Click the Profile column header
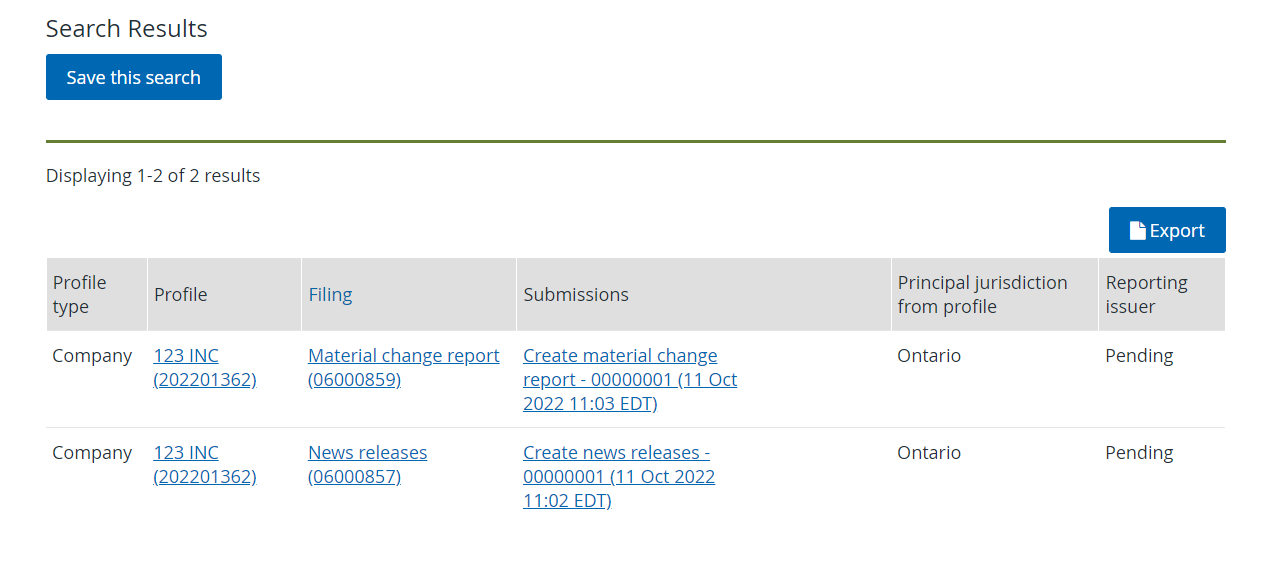Screen dimensions: 1269x561 (224, 294)
